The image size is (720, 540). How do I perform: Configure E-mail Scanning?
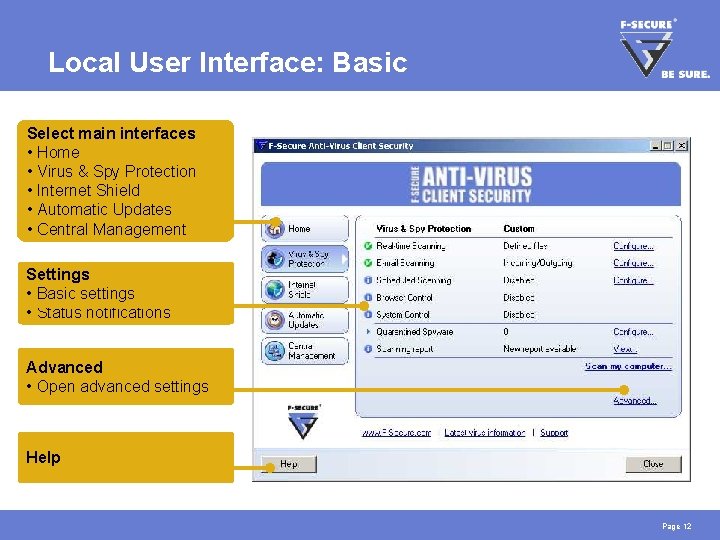click(633, 263)
